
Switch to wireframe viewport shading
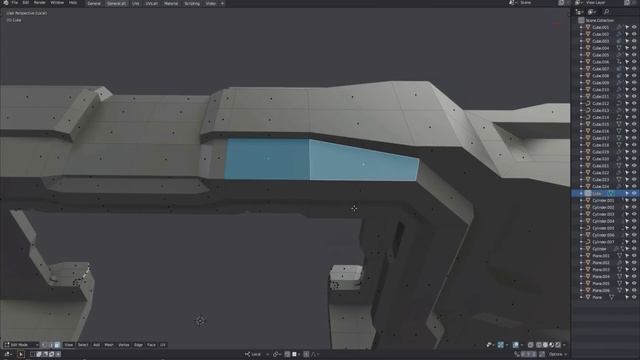click(539, 345)
